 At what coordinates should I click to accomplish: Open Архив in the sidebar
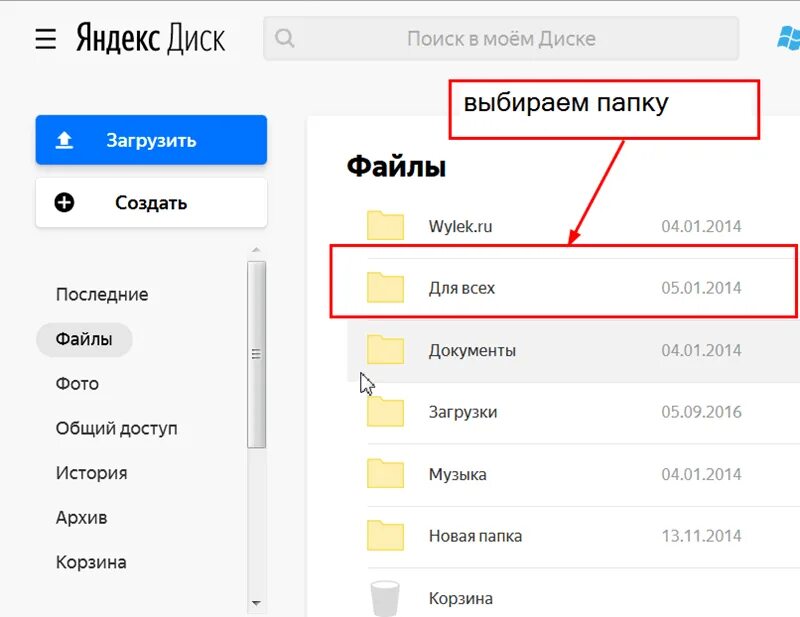pyautogui.click(x=82, y=517)
